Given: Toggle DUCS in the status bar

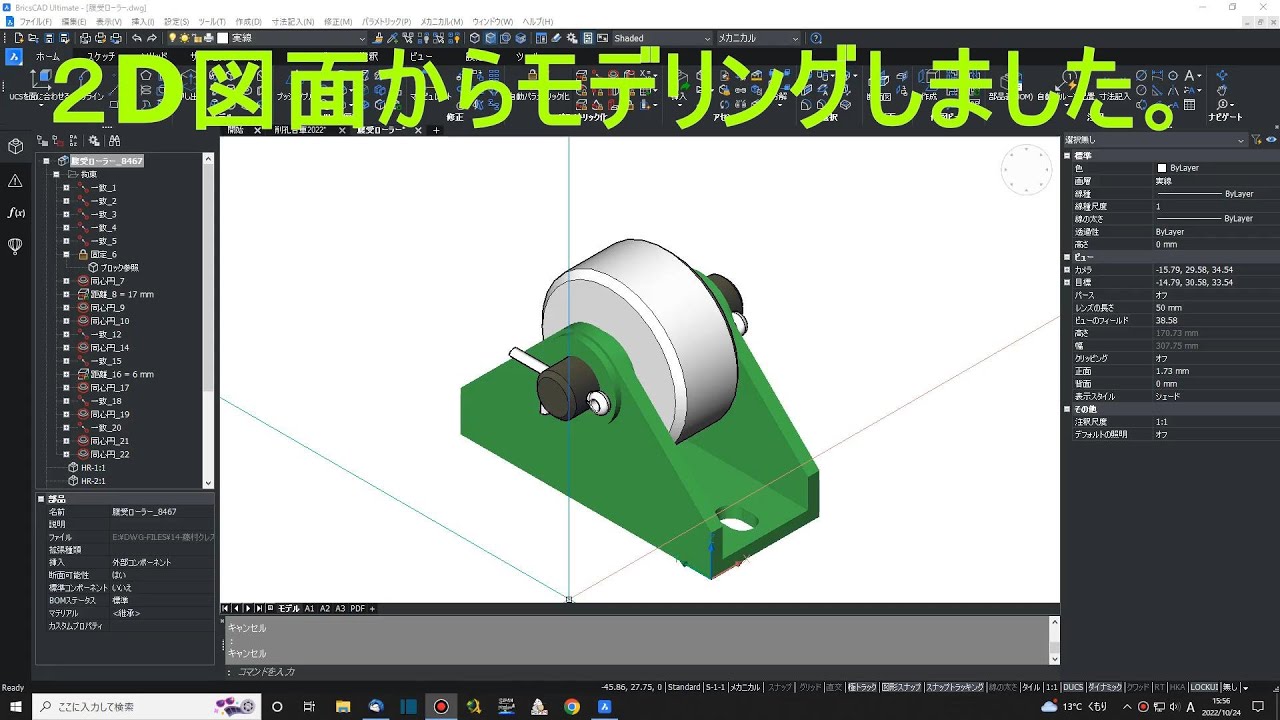Looking at the screenshot, I should pos(1073,688).
